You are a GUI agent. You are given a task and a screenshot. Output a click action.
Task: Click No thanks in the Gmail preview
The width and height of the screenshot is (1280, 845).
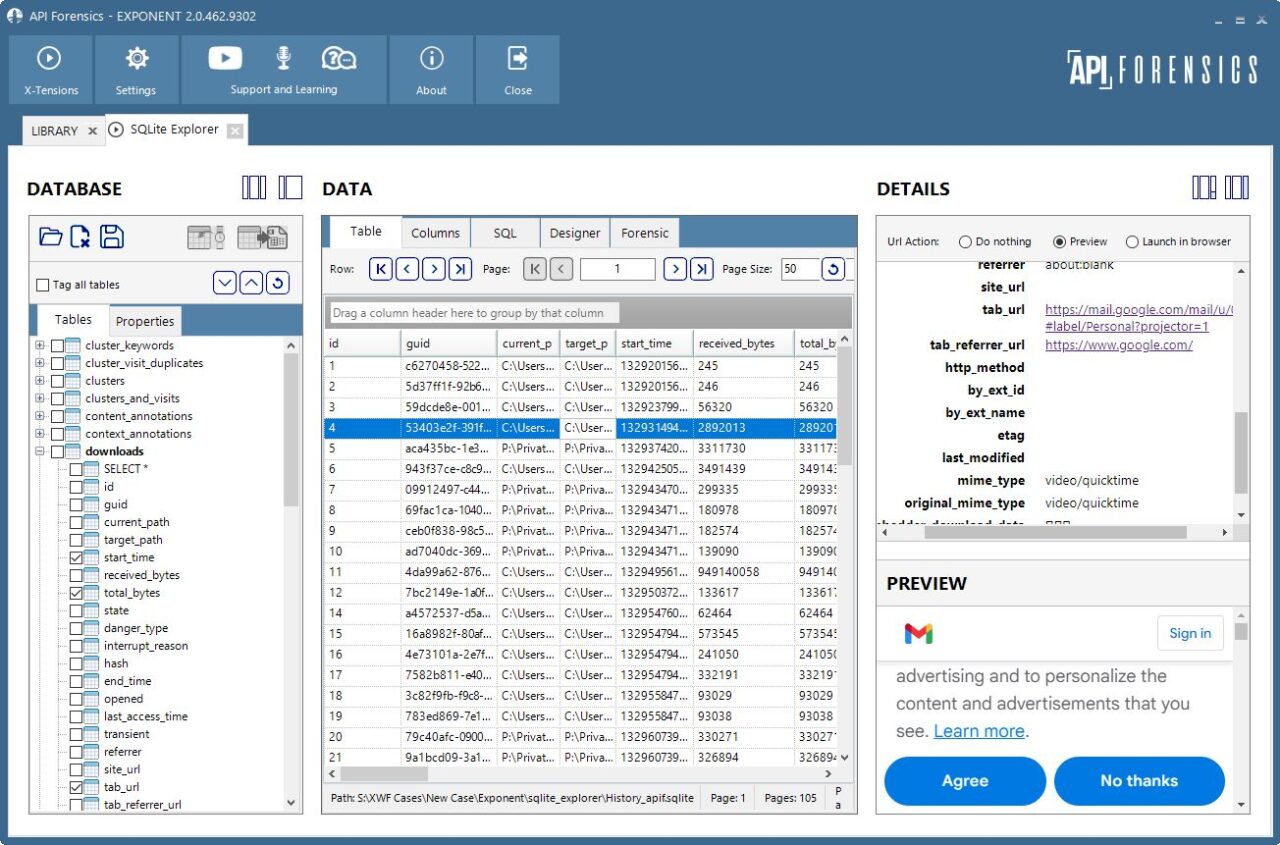[1138, 781]
